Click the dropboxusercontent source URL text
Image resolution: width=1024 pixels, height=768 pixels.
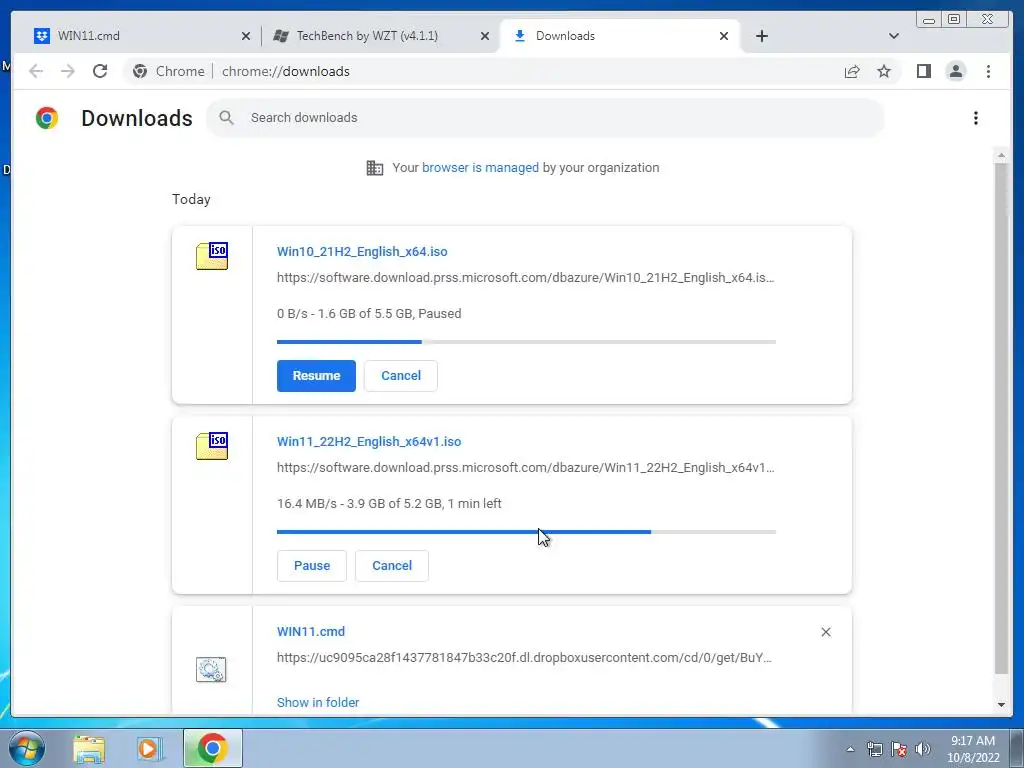click(x=524, y=658)
